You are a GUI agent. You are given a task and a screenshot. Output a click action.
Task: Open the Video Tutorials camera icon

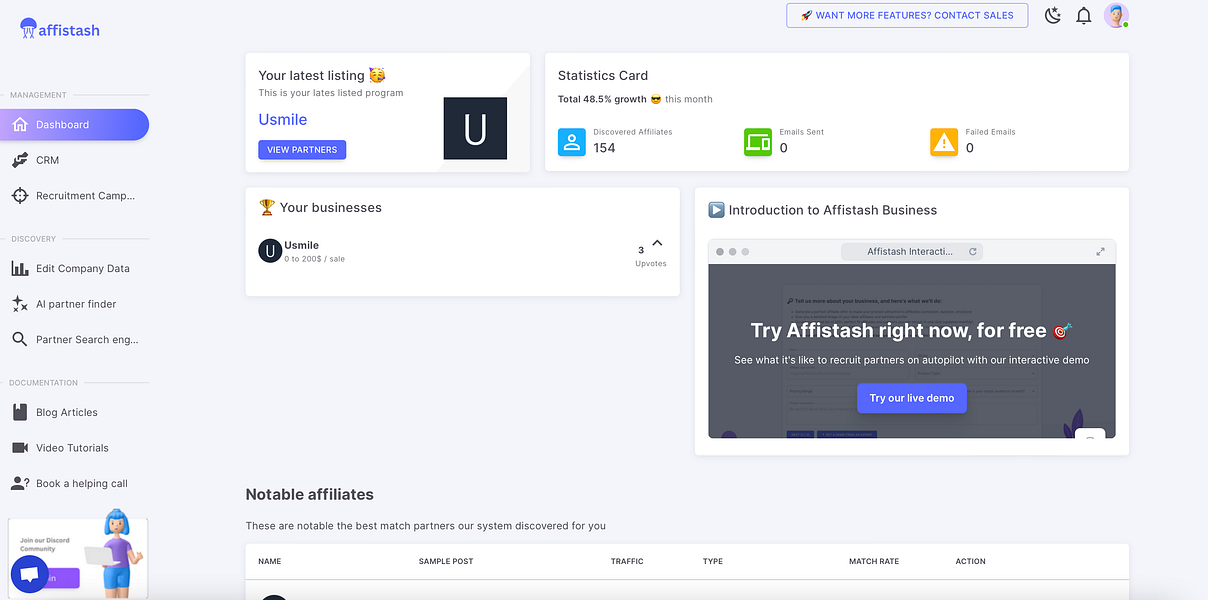tap(20, 447)
